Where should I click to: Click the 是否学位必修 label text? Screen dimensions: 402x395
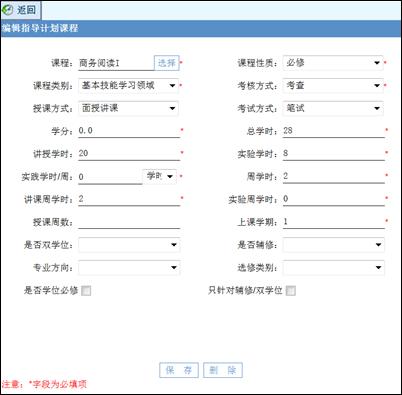tap(51, 291)
